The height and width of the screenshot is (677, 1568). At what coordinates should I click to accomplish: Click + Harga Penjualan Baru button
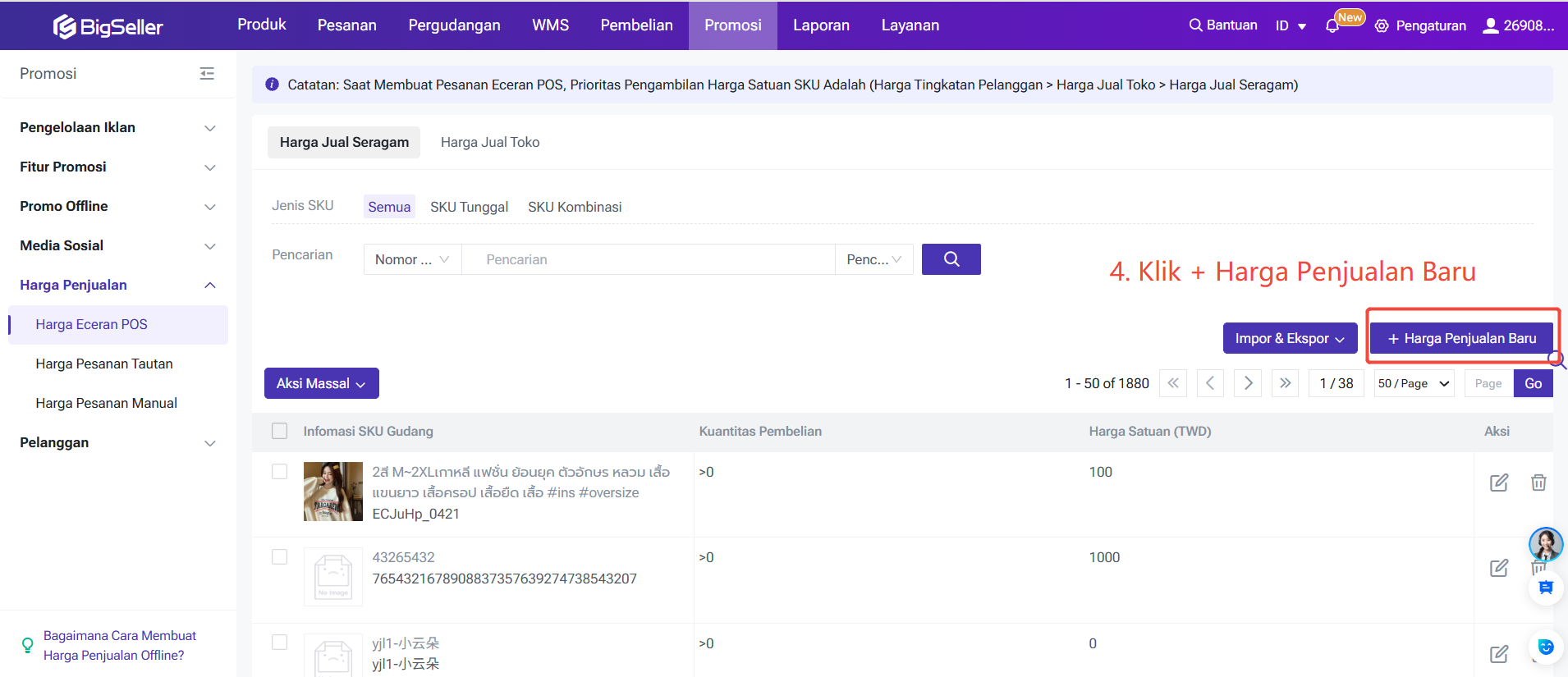tap(1461, 338)
